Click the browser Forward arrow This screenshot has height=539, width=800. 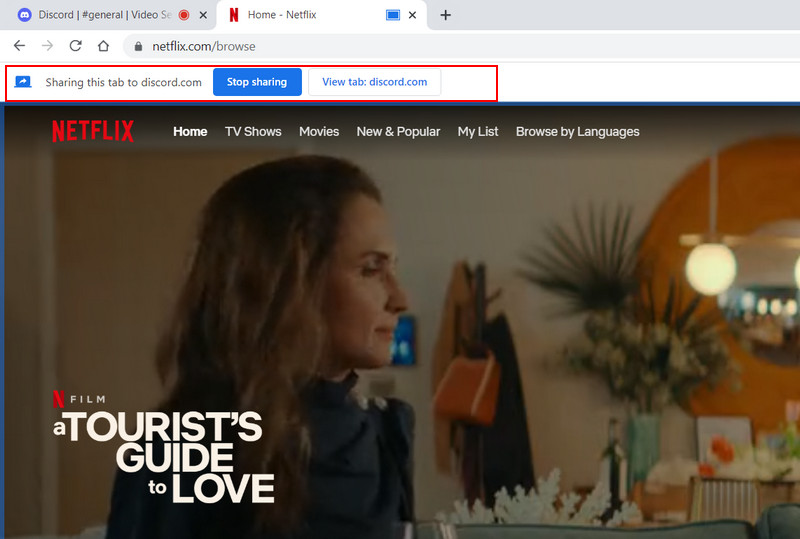[x=47, y=46]
